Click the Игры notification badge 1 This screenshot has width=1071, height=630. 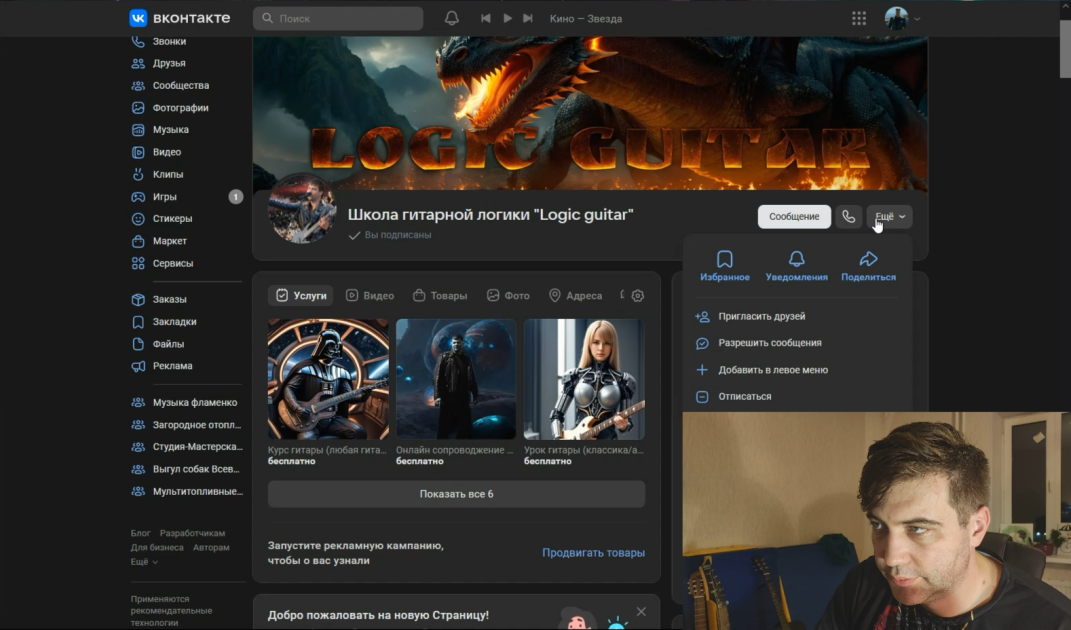tap(236, 197)
